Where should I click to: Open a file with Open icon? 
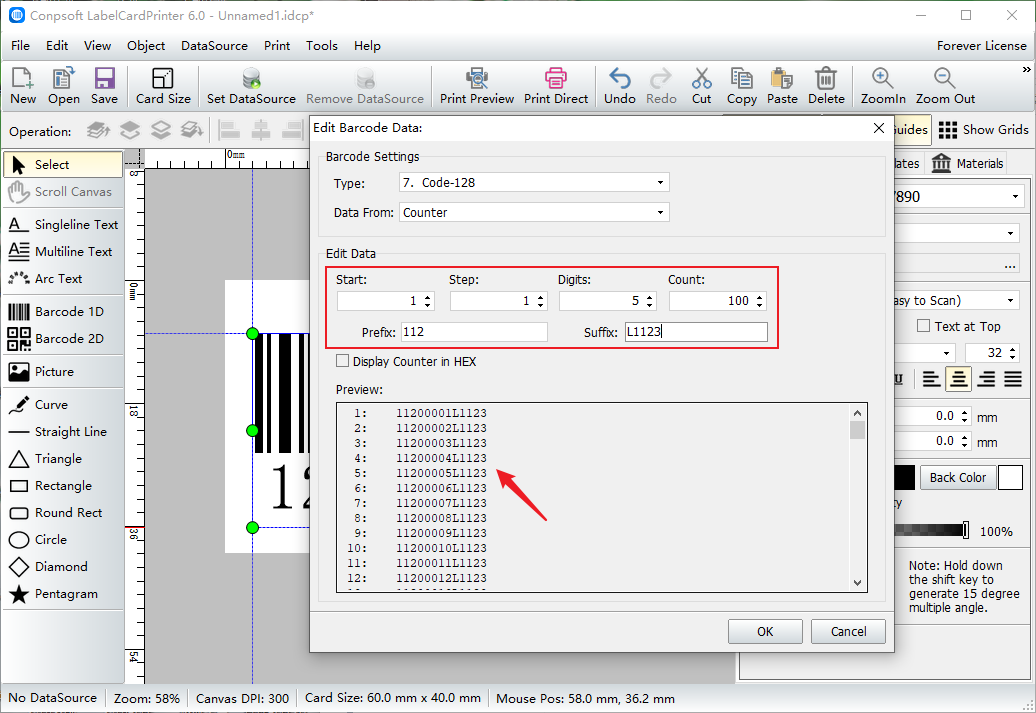point(63,86)
